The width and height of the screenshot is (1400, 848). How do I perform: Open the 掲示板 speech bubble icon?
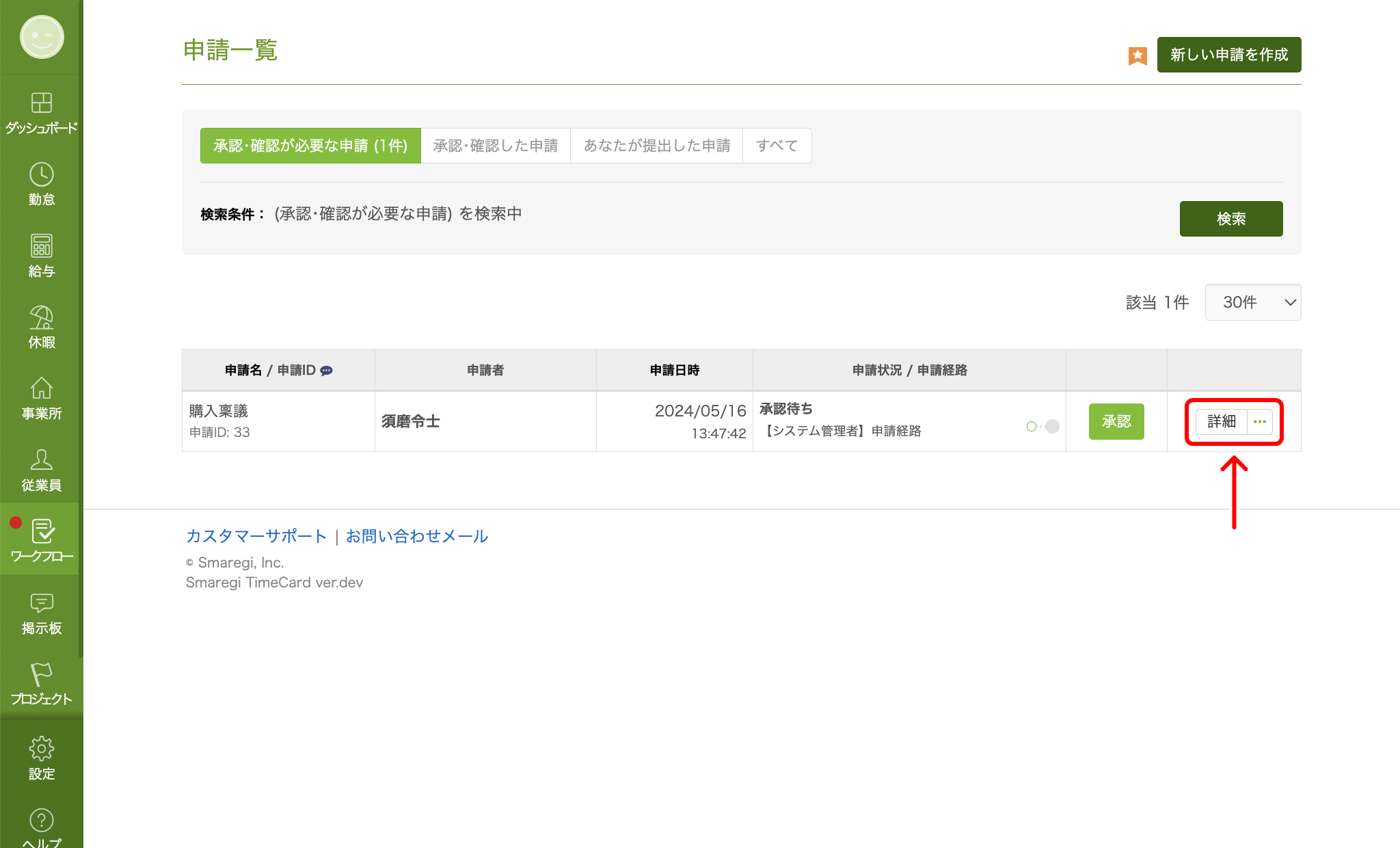pyautogui.click(x=42, y=602)
